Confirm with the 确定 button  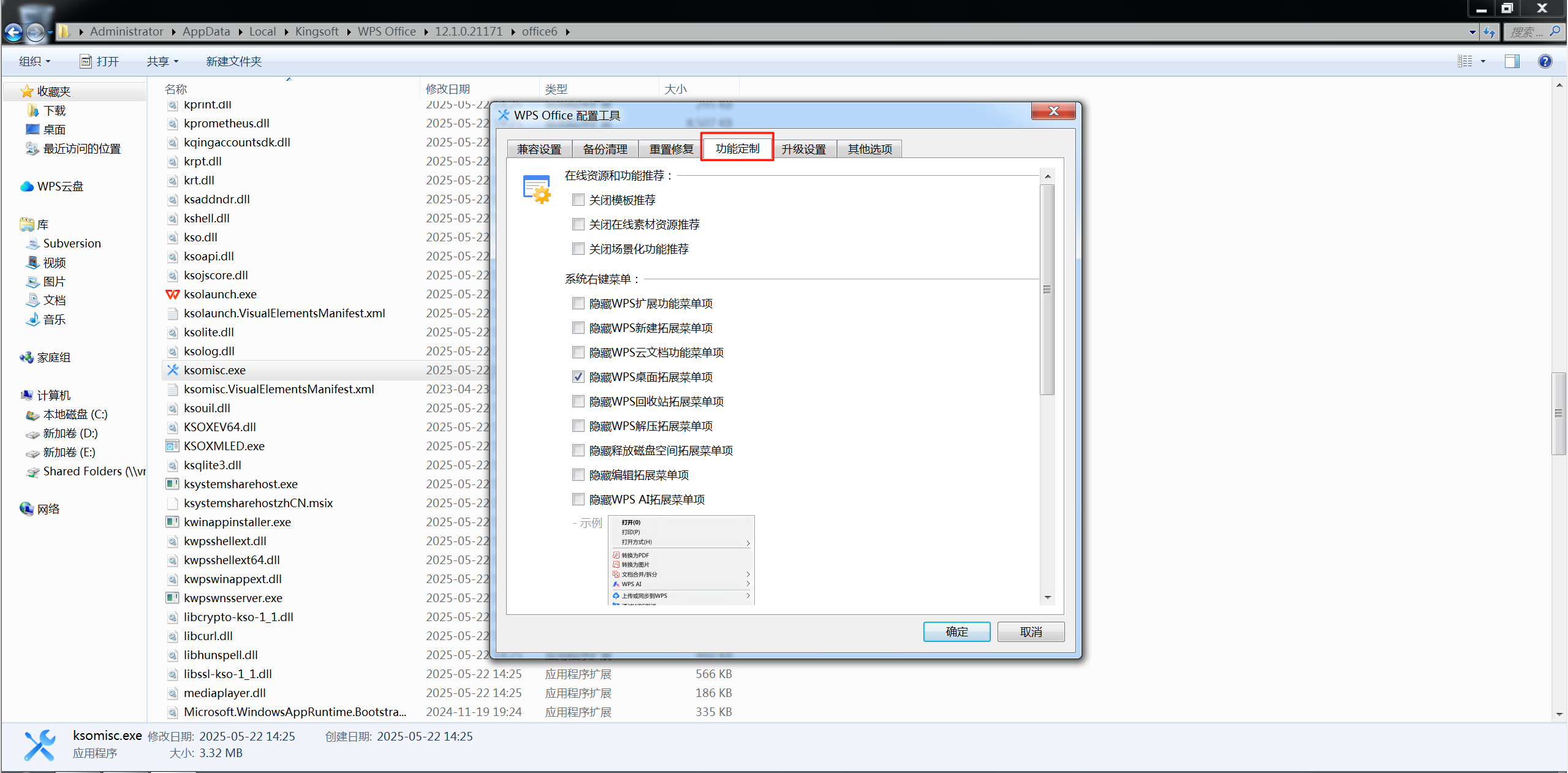point(956,632)
